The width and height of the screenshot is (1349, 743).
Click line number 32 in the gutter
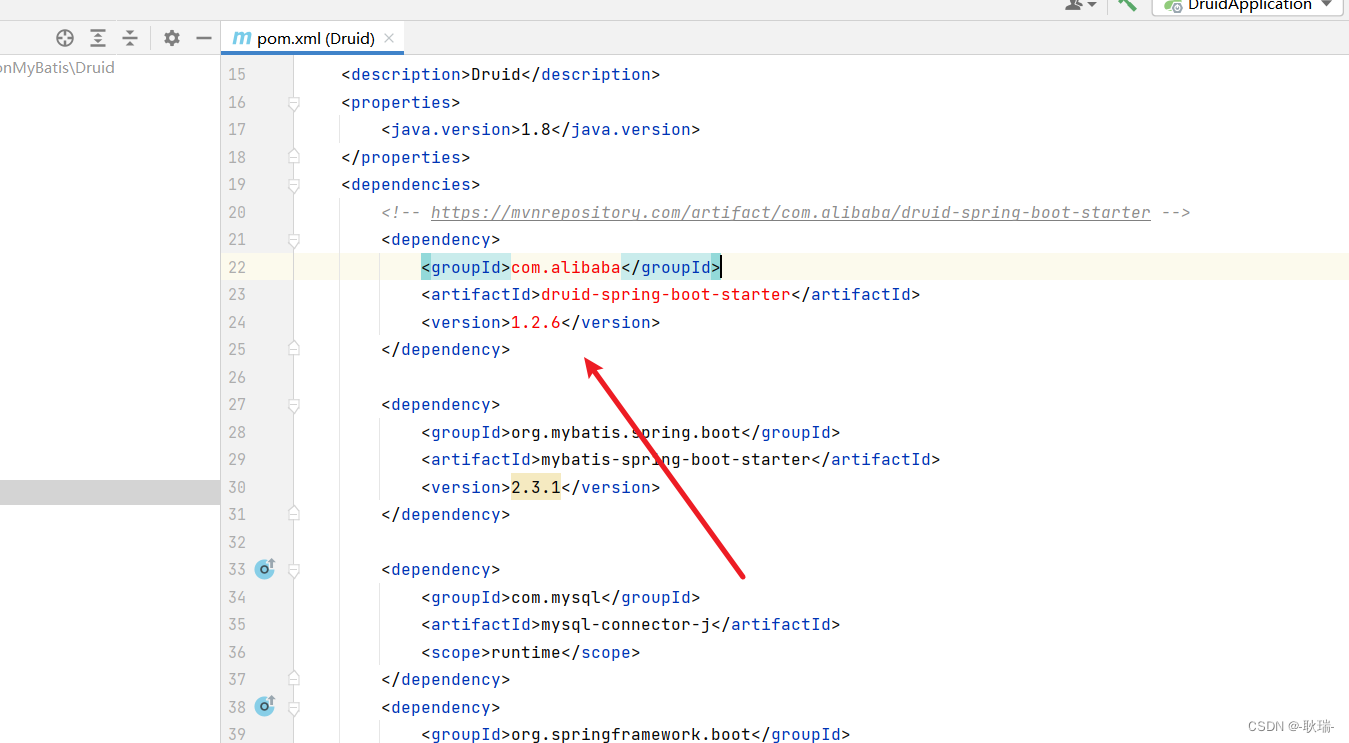pyautogui.click(x=236, y=542)
